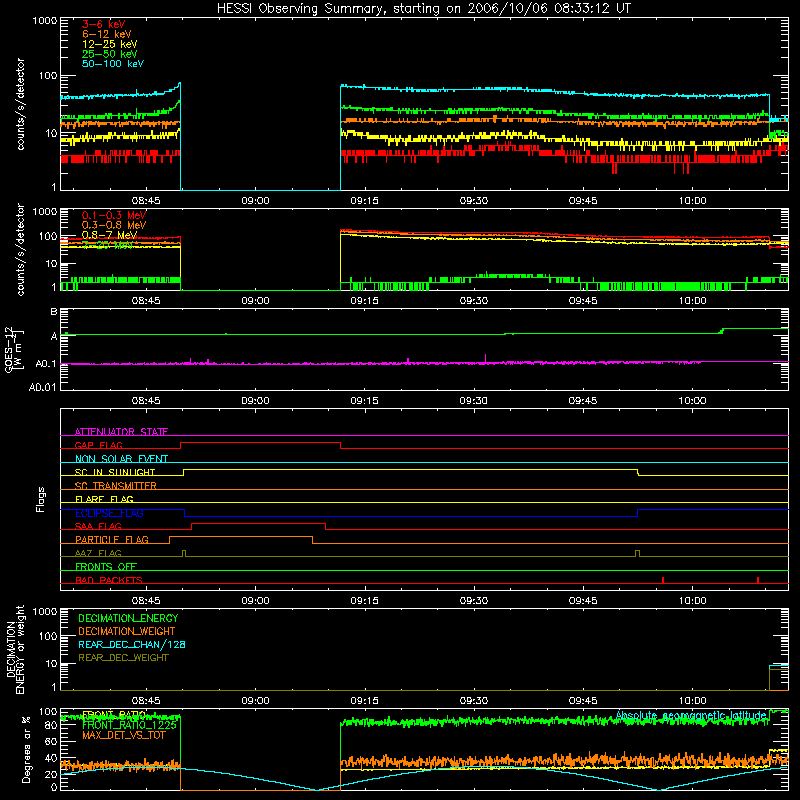Click the DECIMATION ENERGY or weight axis label

(x=15, y=650)
